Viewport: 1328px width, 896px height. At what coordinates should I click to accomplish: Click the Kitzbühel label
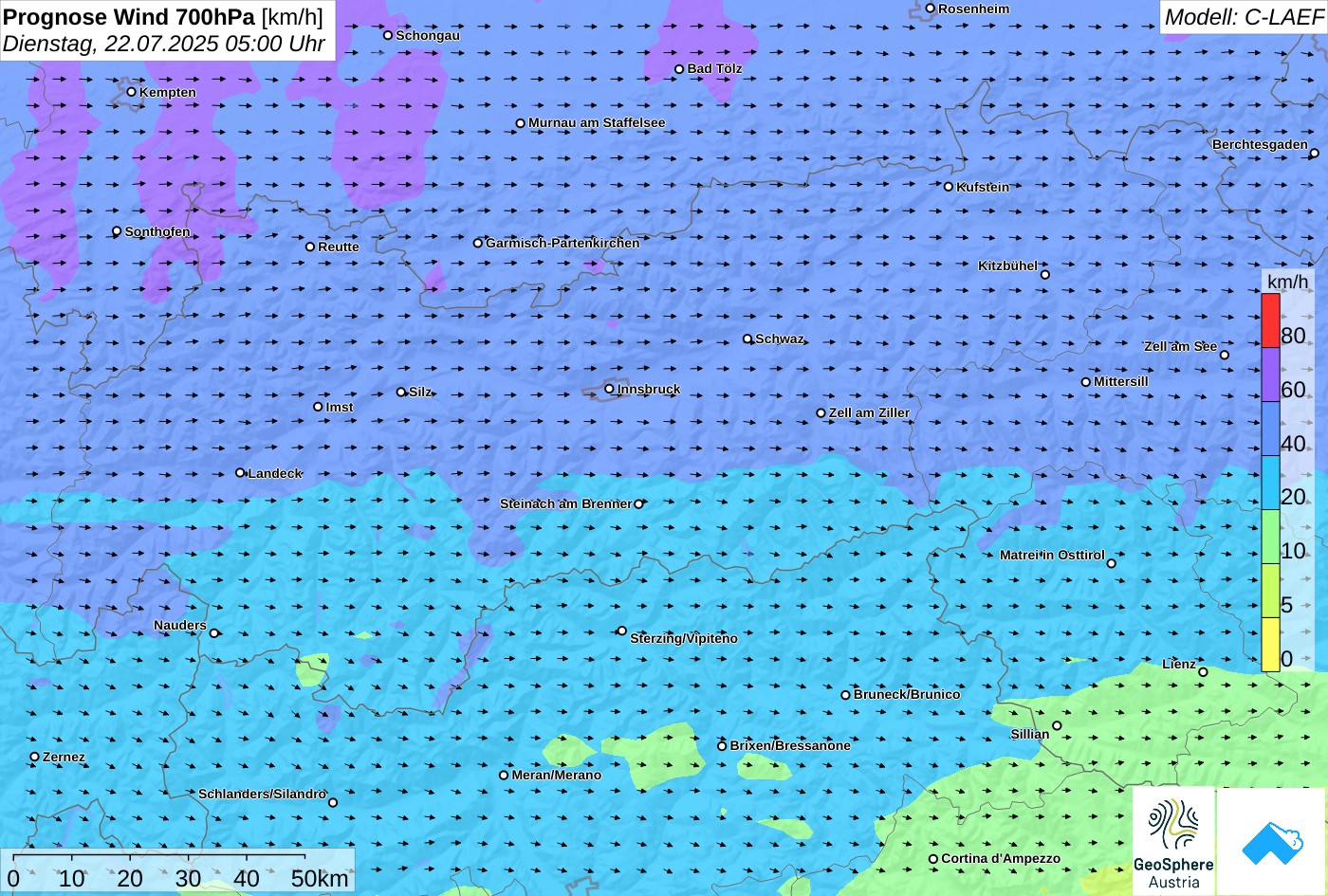click(x=1008, y=266)
